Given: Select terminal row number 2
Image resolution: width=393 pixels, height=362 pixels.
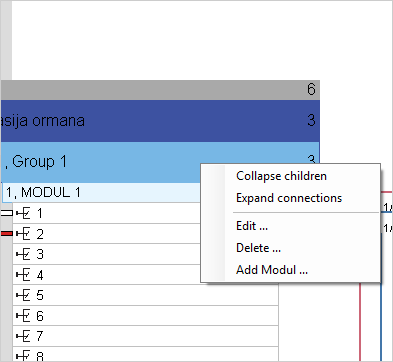Looking at the screenshot, I should [x=107, y=234].
